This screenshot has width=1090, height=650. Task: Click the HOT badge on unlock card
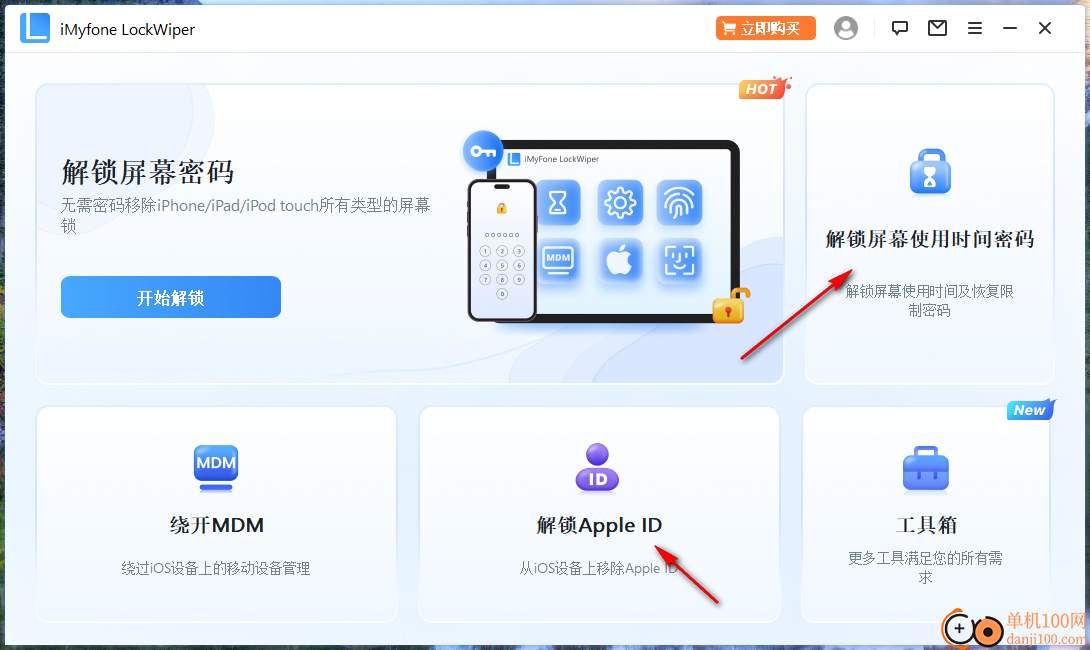(x=764, y=88)
